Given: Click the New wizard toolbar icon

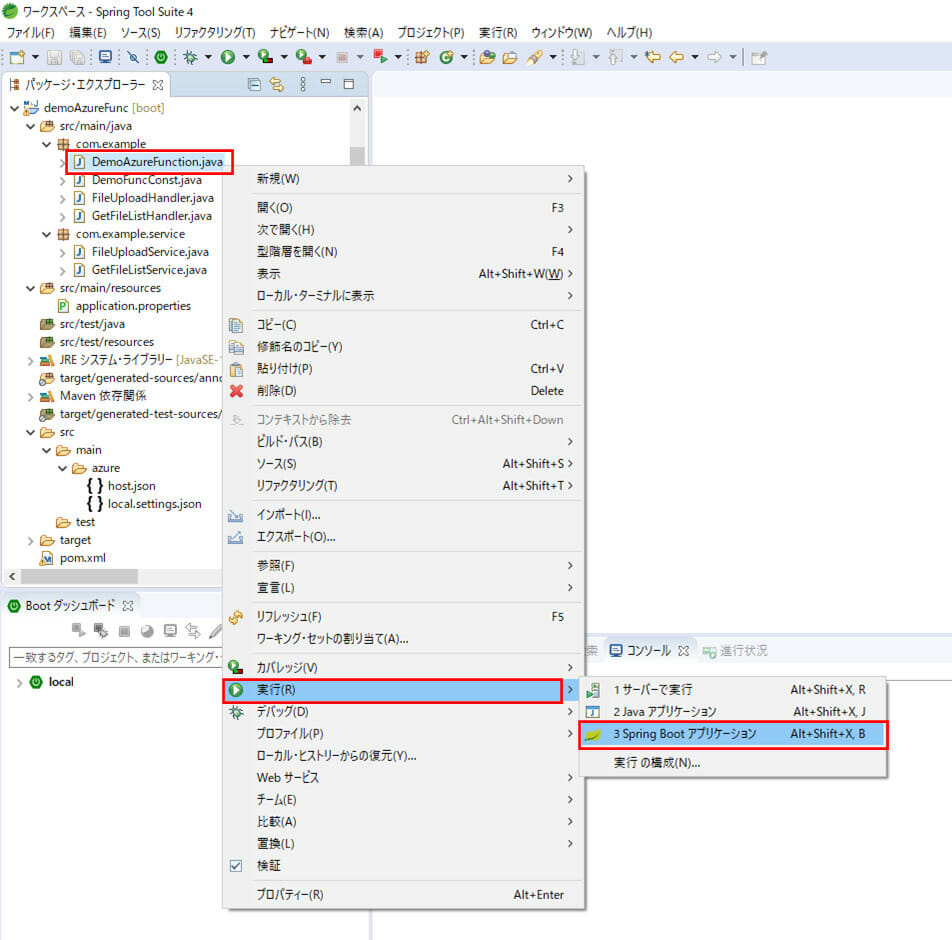Looking at the screenshot, I should [17, 57].
